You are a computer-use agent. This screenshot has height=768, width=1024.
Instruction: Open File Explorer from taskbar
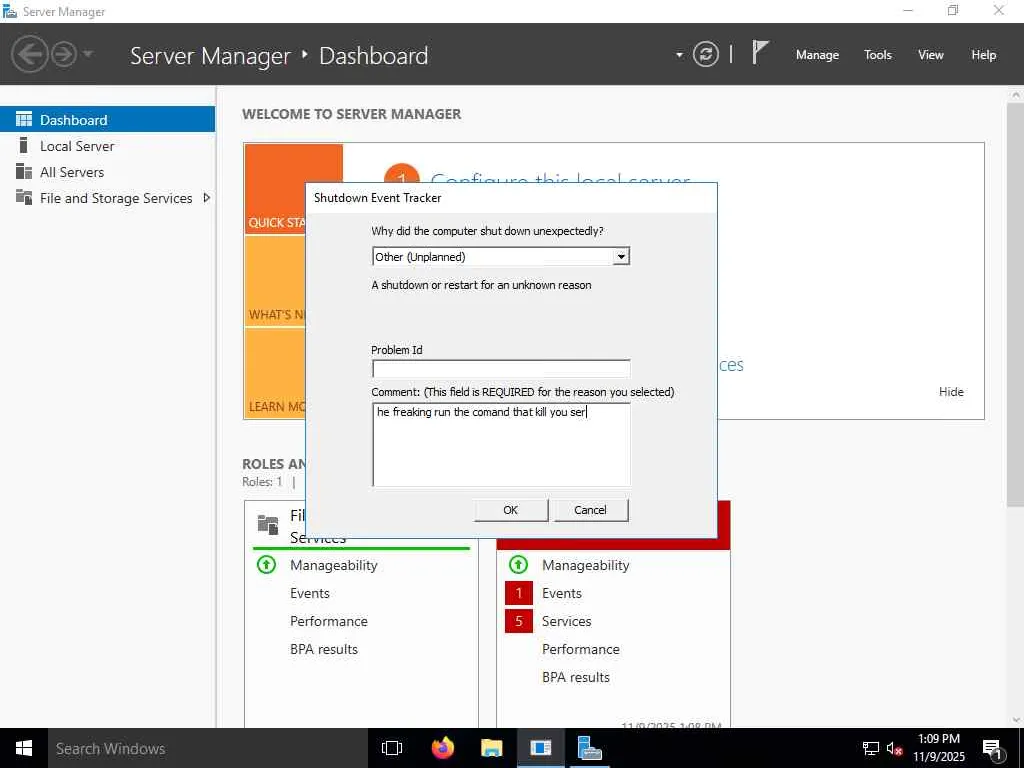[491, 748]
